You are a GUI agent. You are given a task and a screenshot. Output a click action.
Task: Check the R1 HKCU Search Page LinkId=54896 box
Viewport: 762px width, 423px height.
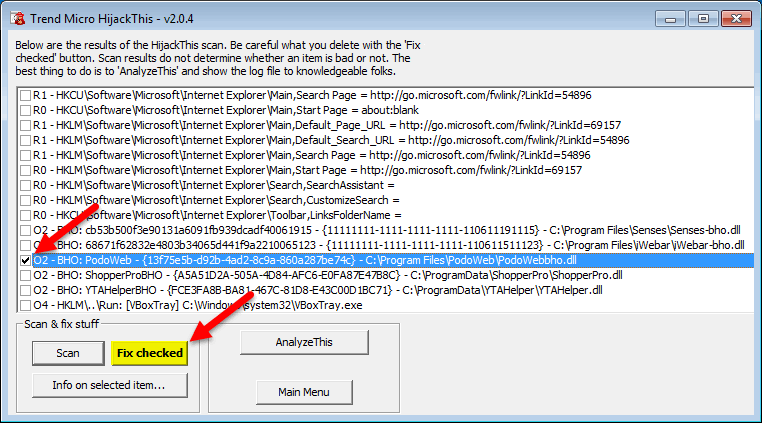pyautogui.click(x=25, y=95)
